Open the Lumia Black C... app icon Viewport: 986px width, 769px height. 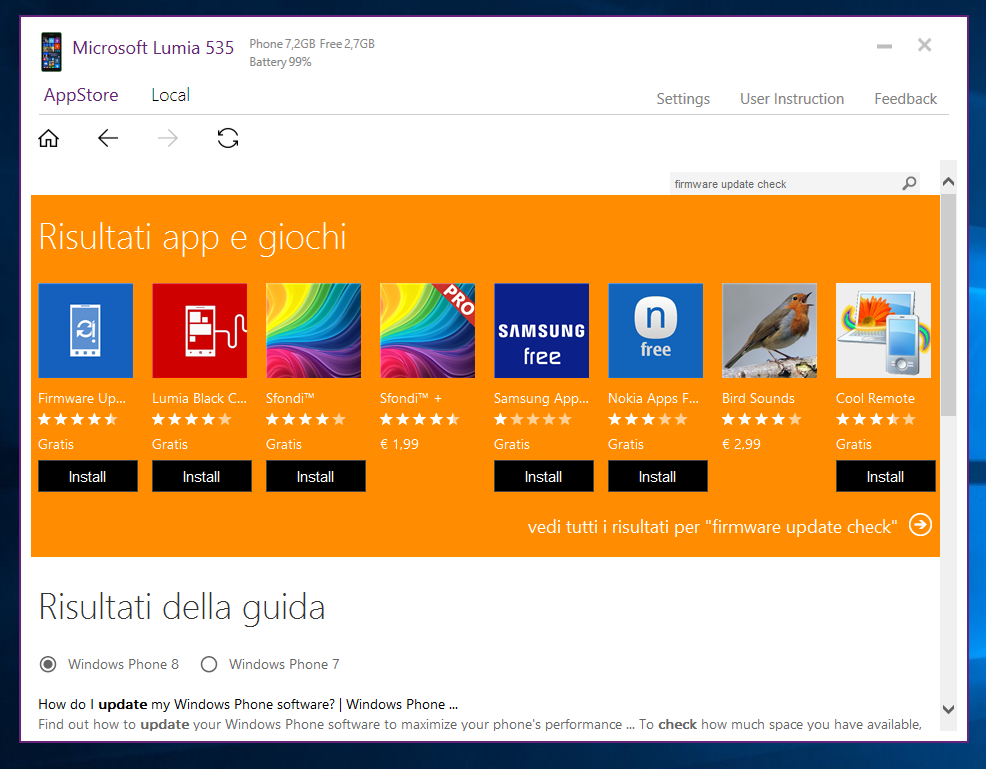click(199, 331)
